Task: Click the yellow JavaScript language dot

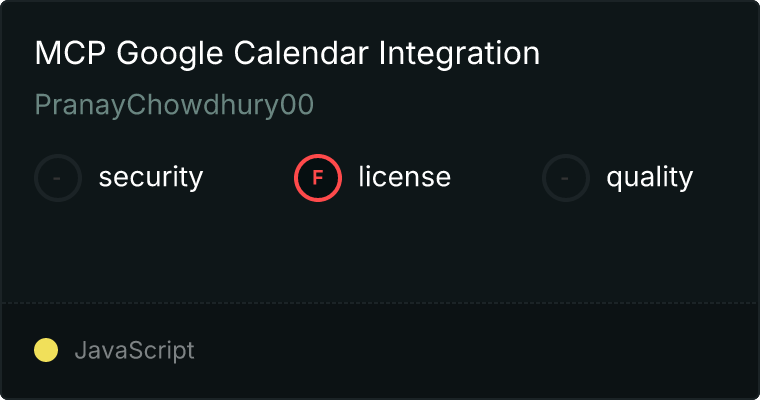Action: click(46, 350)
